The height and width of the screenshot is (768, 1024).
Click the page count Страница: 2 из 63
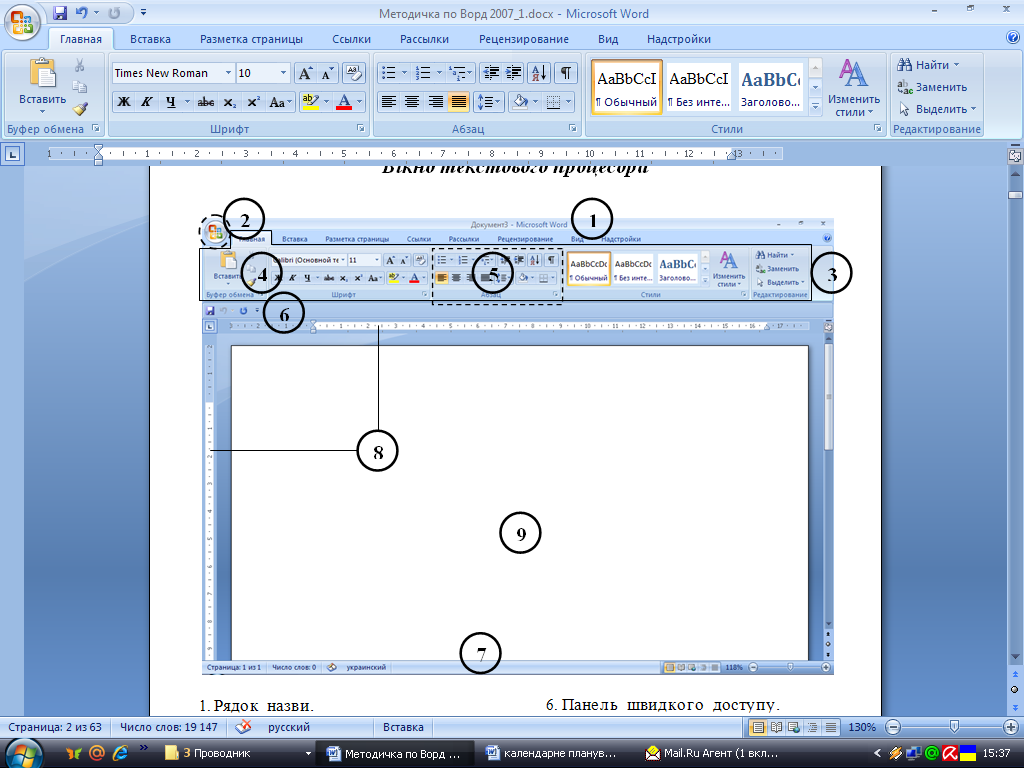click(x=55, y=727)
